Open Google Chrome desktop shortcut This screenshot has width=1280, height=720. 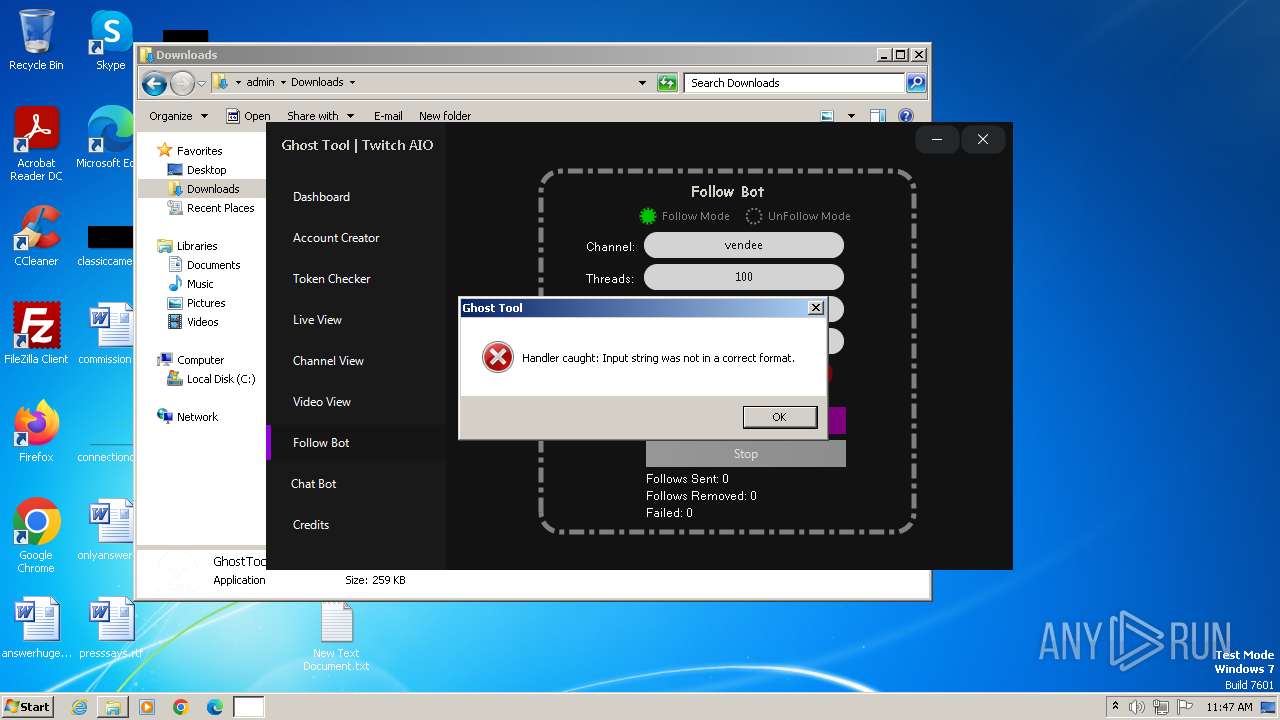coord(36,536)
